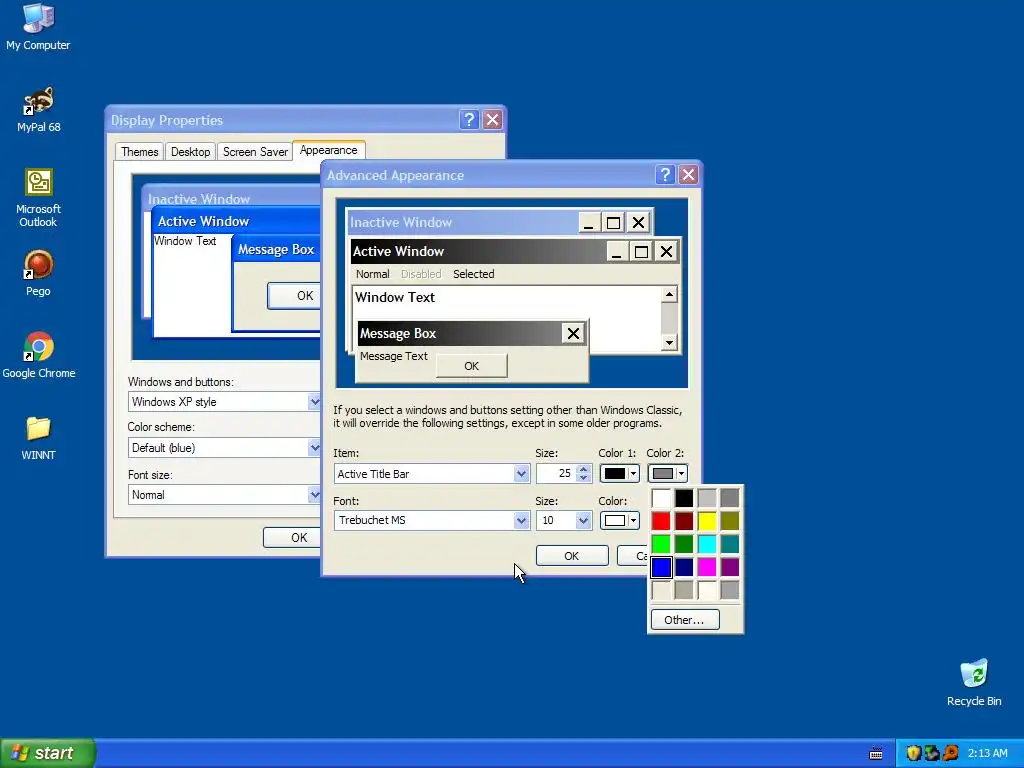Switch to the Themes tab
The height and width of the screenshot is (768, 1024).
tap(139, 152)
